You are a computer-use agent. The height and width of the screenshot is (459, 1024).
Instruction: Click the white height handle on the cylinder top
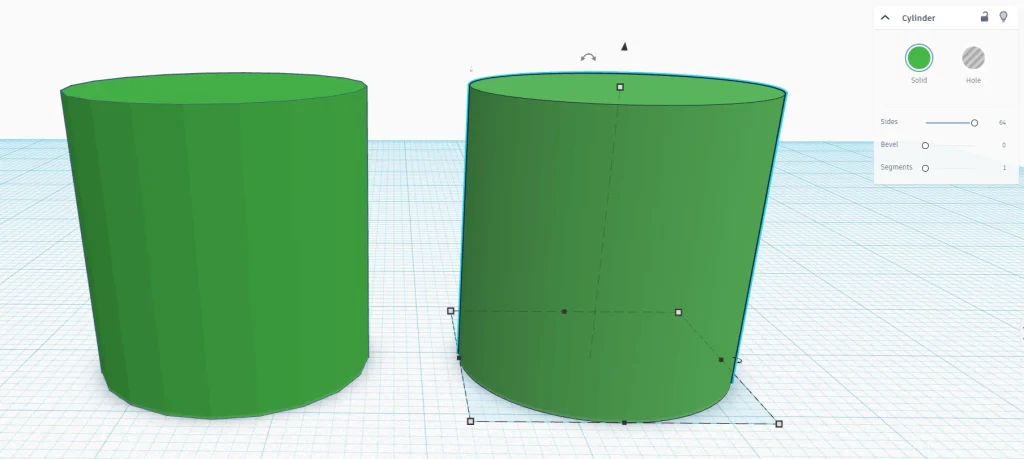click(620, 87)
